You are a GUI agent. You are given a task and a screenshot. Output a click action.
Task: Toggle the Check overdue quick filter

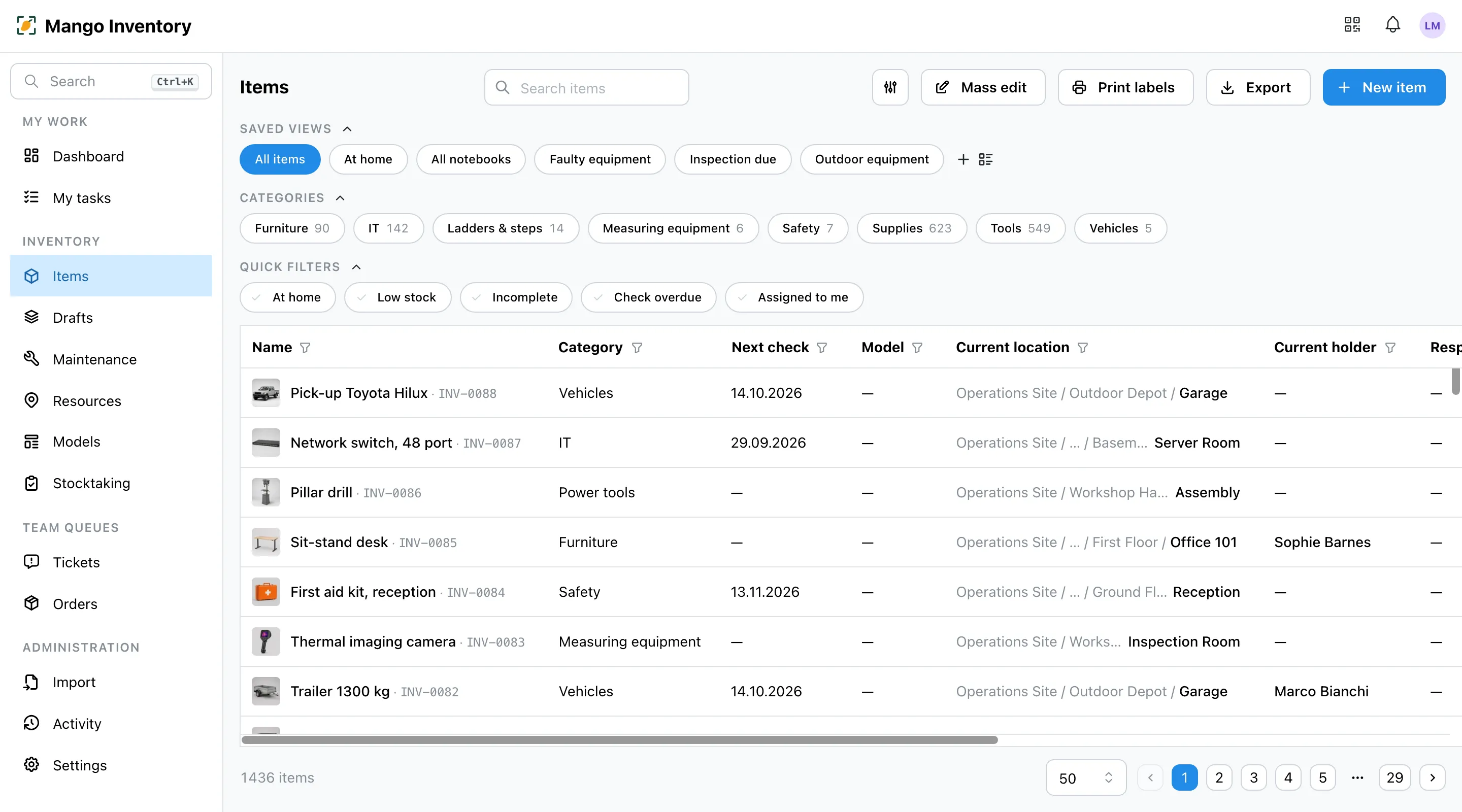(x=649, y=297)
